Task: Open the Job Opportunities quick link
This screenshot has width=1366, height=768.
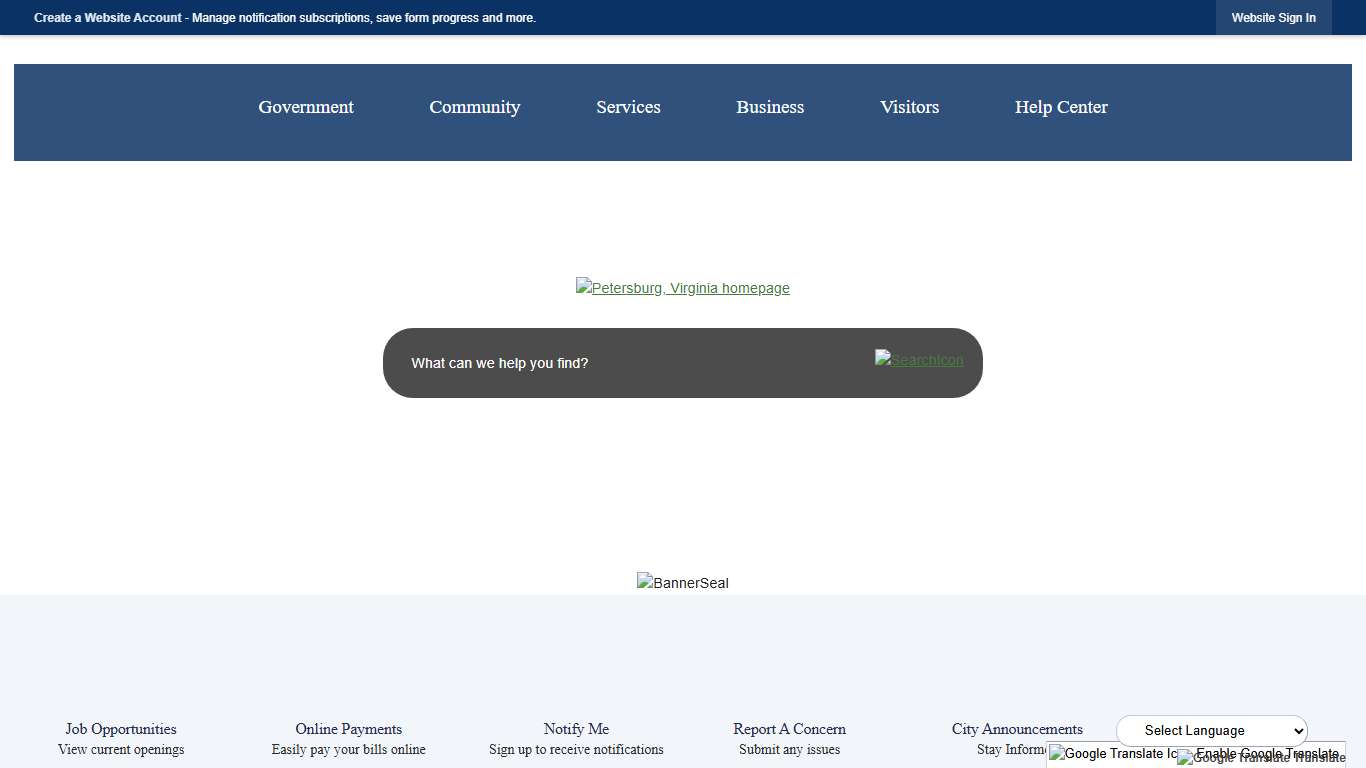Action: [x=121, y=730]
